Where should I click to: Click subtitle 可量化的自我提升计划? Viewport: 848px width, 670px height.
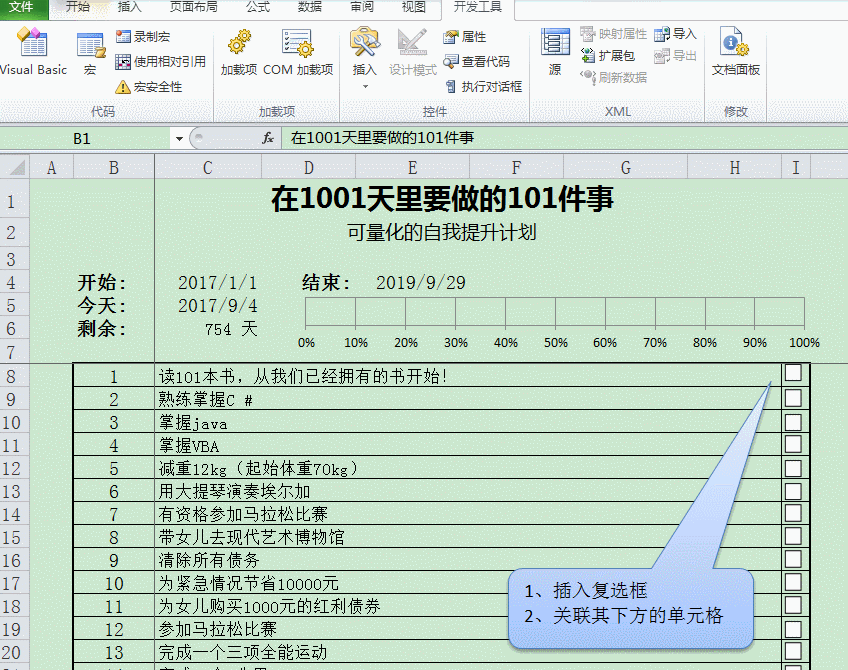[x=442, y=233]
